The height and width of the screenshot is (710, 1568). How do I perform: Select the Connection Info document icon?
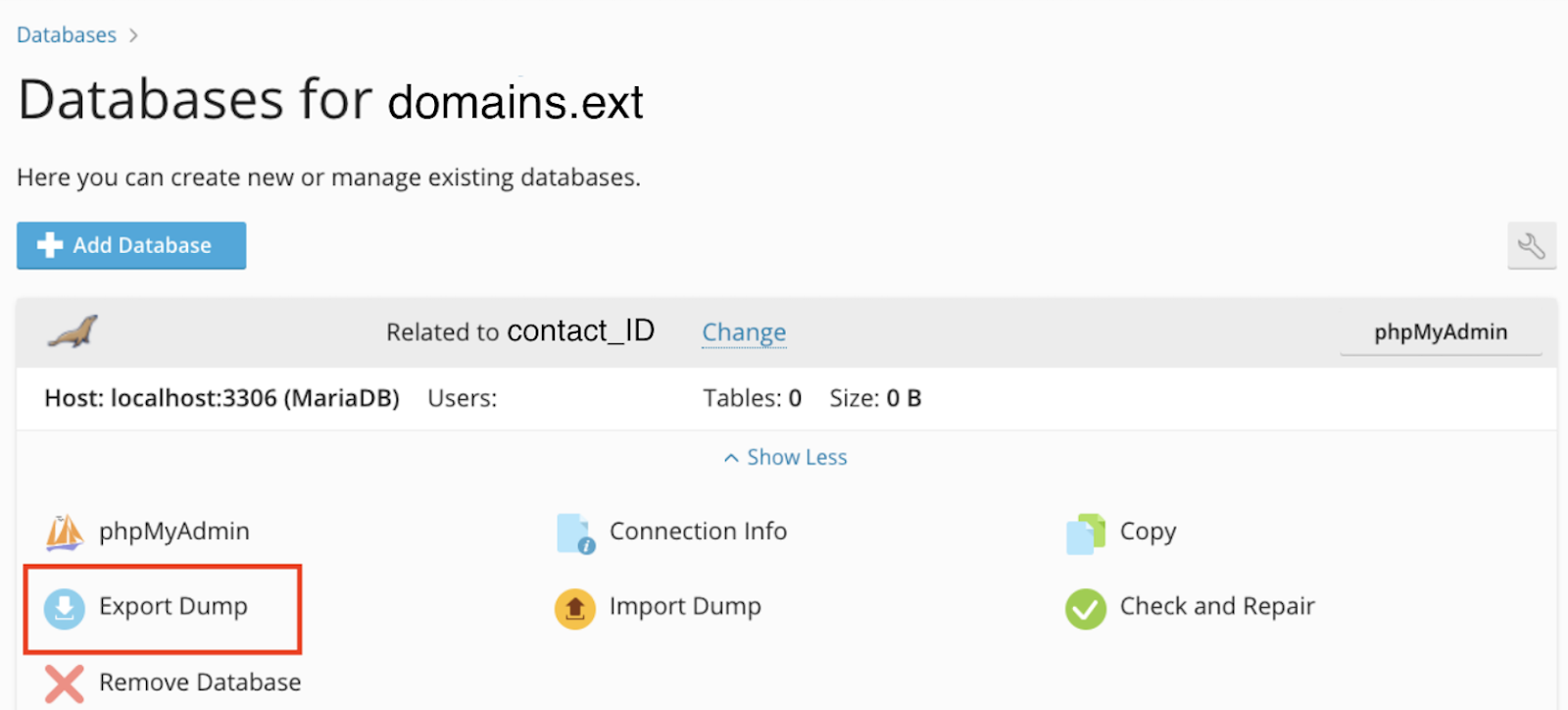[x=574, y=532]
